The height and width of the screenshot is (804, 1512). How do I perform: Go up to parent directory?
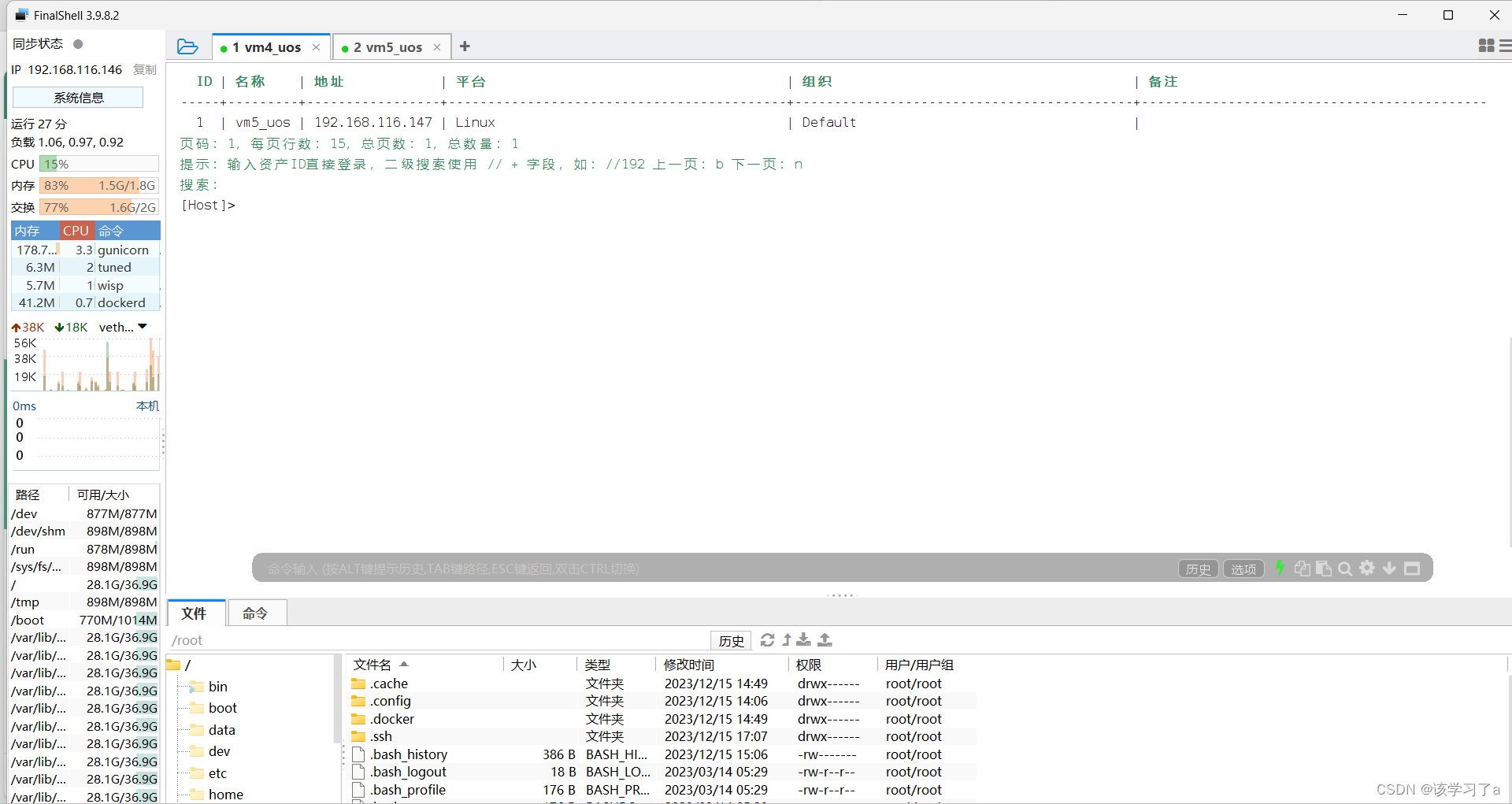(786, 640)
